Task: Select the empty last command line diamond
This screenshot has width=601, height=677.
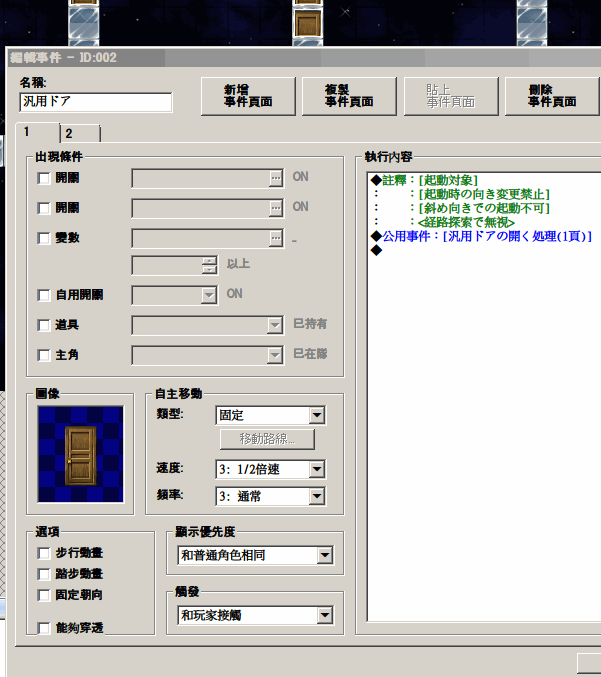Action: click(x=376, y=250)
